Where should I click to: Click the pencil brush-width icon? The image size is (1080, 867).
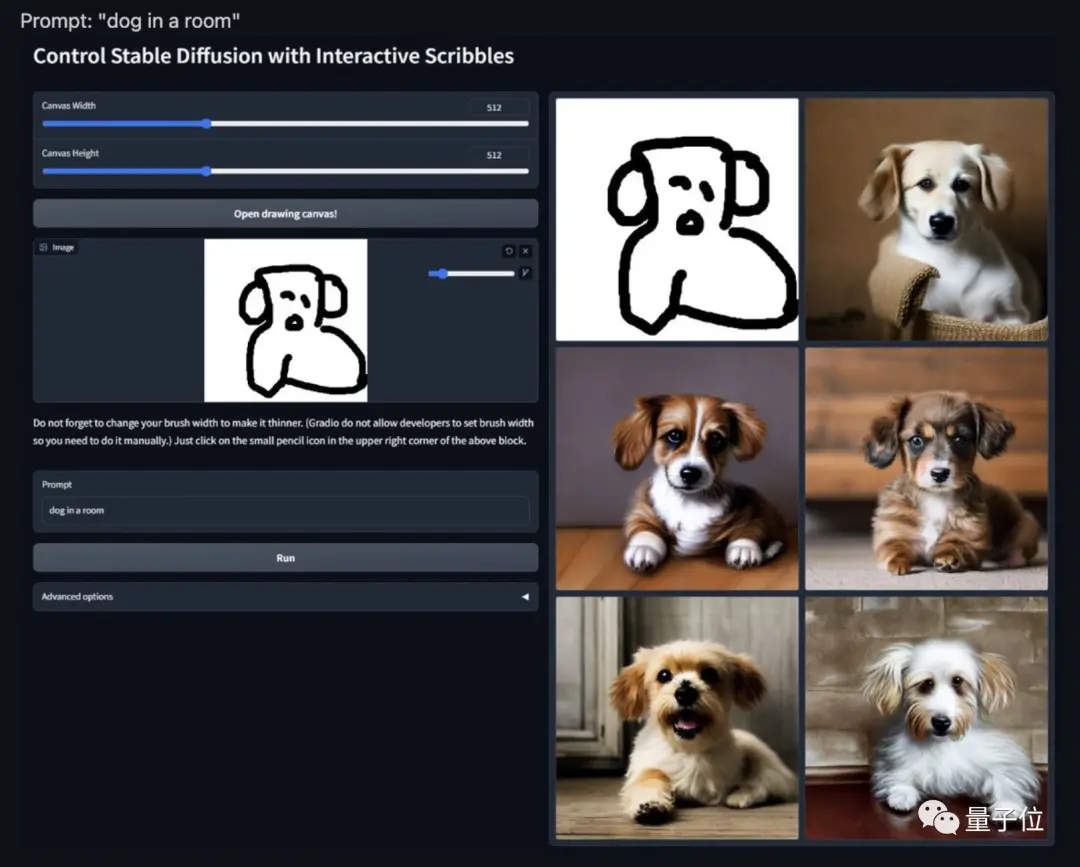(526, 273)
